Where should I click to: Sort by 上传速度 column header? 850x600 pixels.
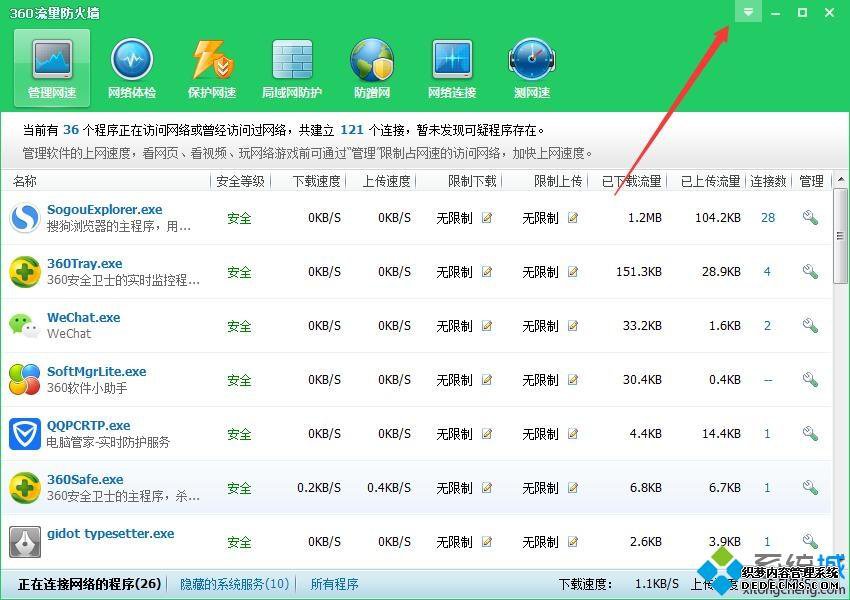[387, 181]
